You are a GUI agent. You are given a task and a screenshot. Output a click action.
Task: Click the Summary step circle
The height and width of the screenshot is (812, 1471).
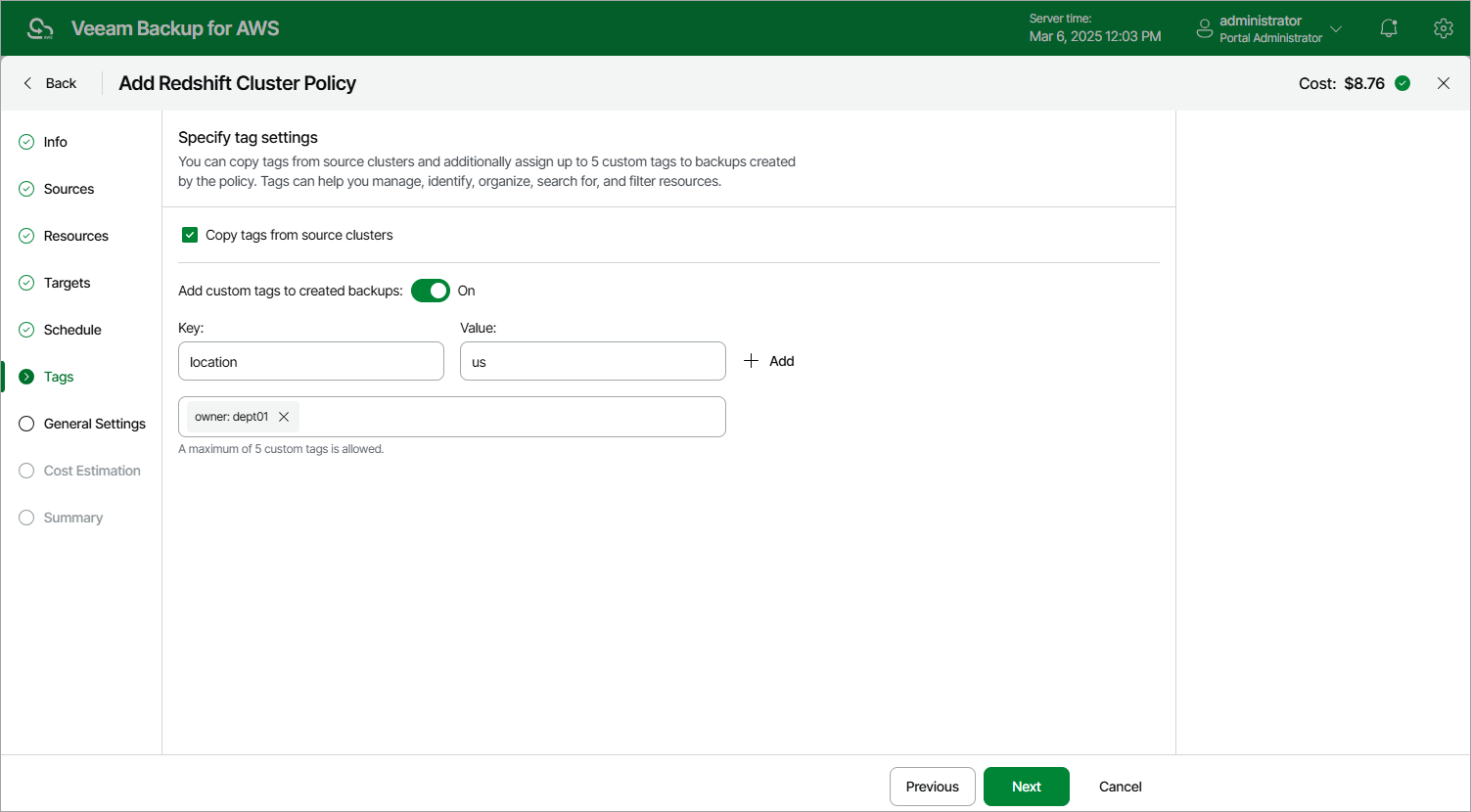[x=25, y=518]
